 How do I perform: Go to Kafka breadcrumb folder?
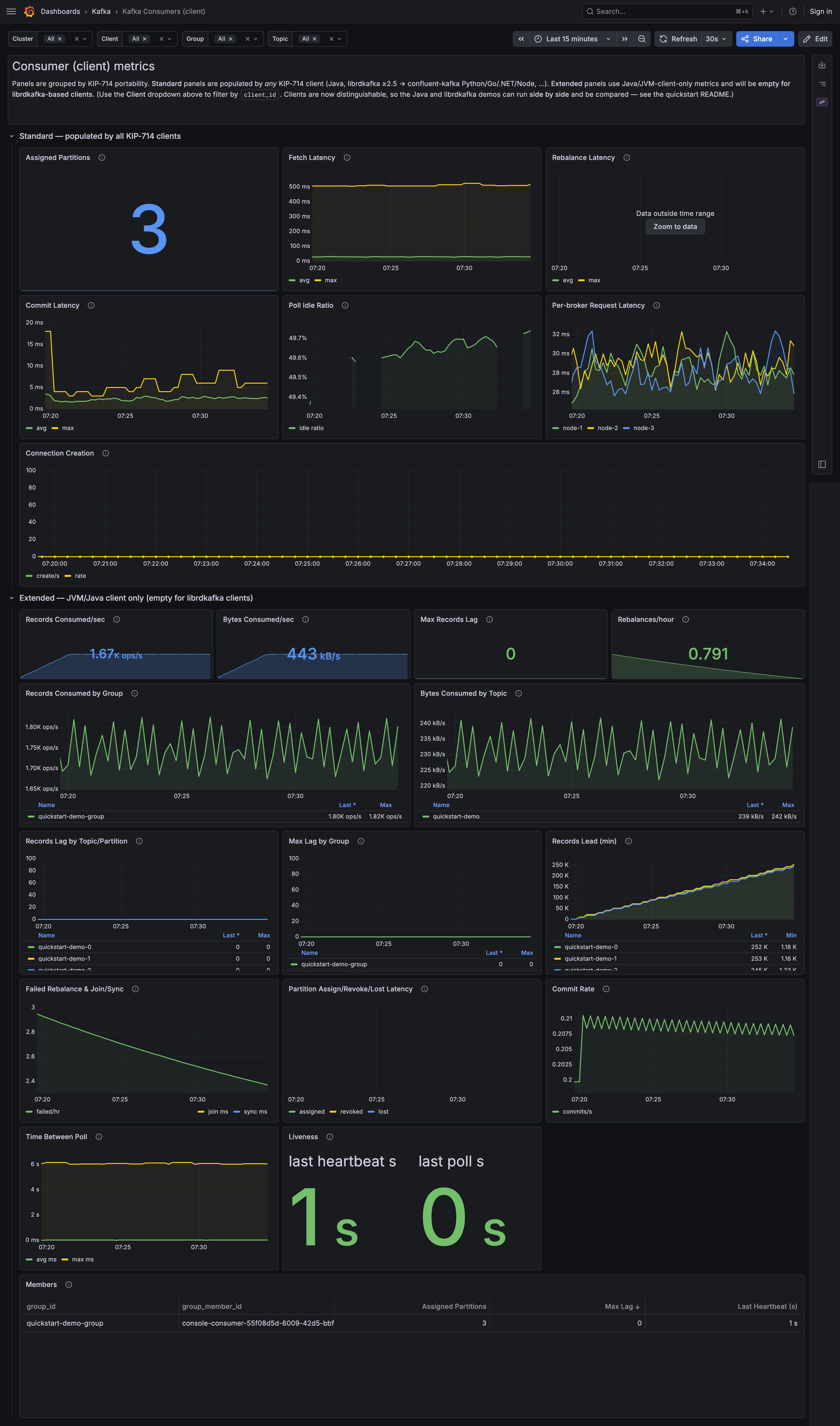point(101,11)
